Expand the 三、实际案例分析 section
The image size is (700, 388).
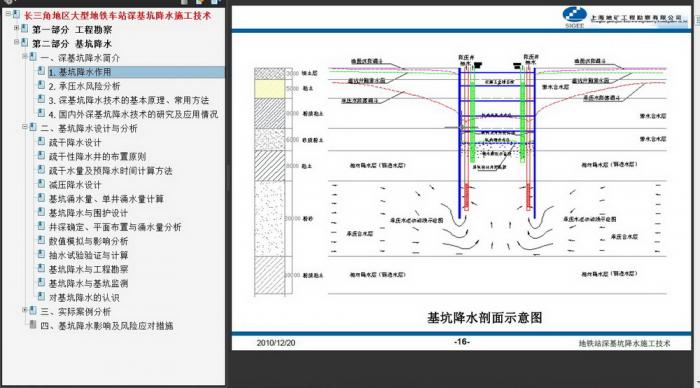25,309
